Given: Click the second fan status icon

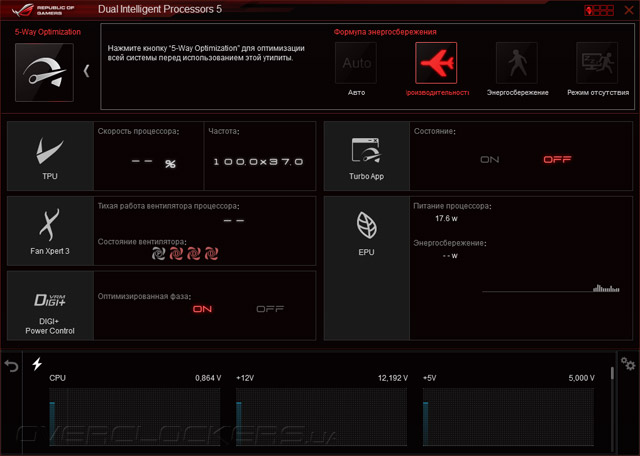Looking at the screenshot, I should pos(176,254).
